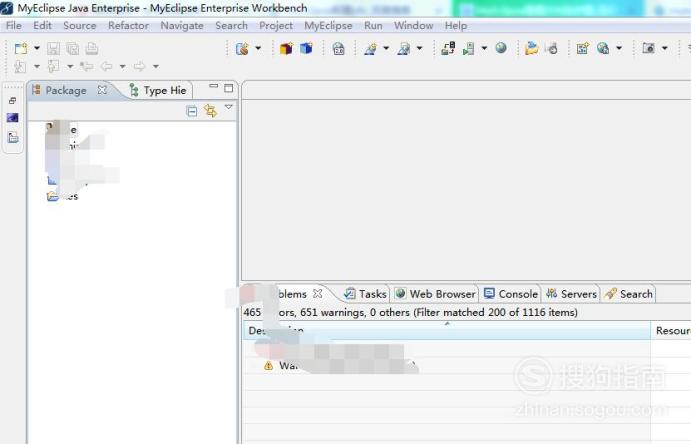Switch to the Type Hierarchy tab
Screen dimensions: 691x444
[x=158, y=90]
